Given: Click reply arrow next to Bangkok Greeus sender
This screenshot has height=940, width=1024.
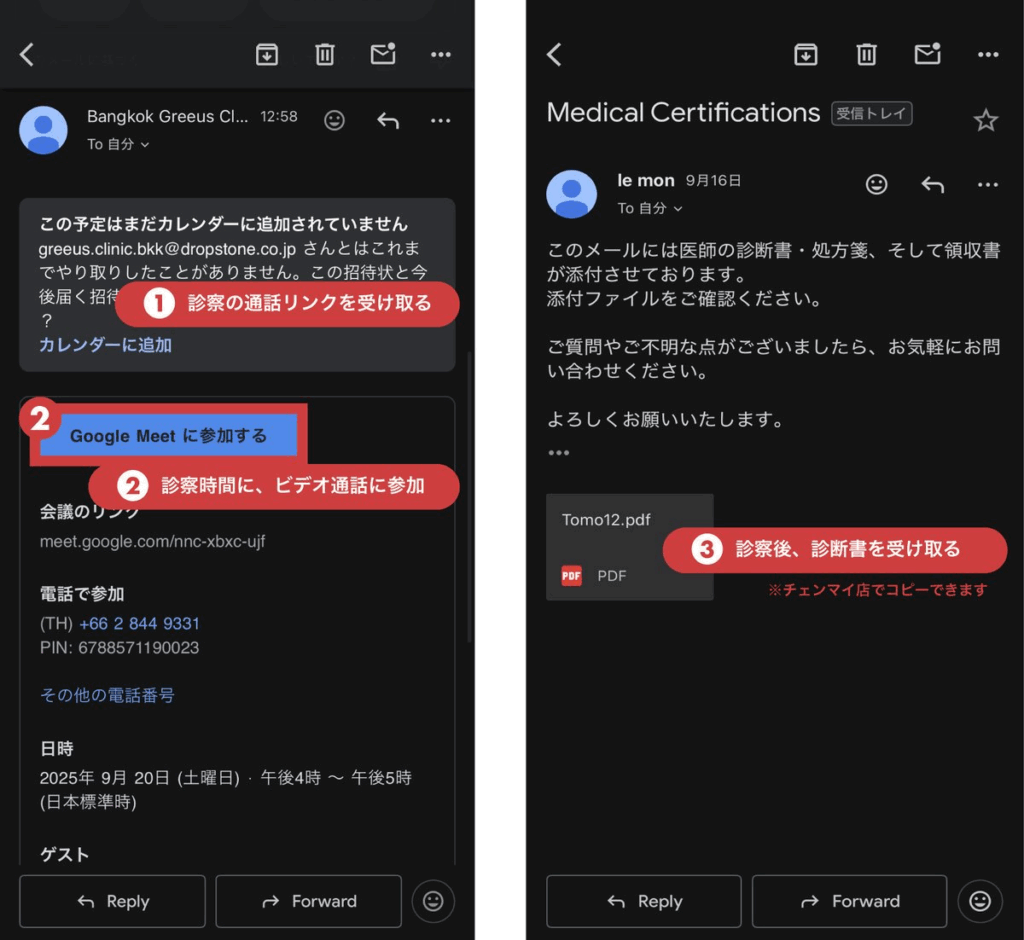Looking at the screenshot, I should pyautogui.click(x=388, y=121).
